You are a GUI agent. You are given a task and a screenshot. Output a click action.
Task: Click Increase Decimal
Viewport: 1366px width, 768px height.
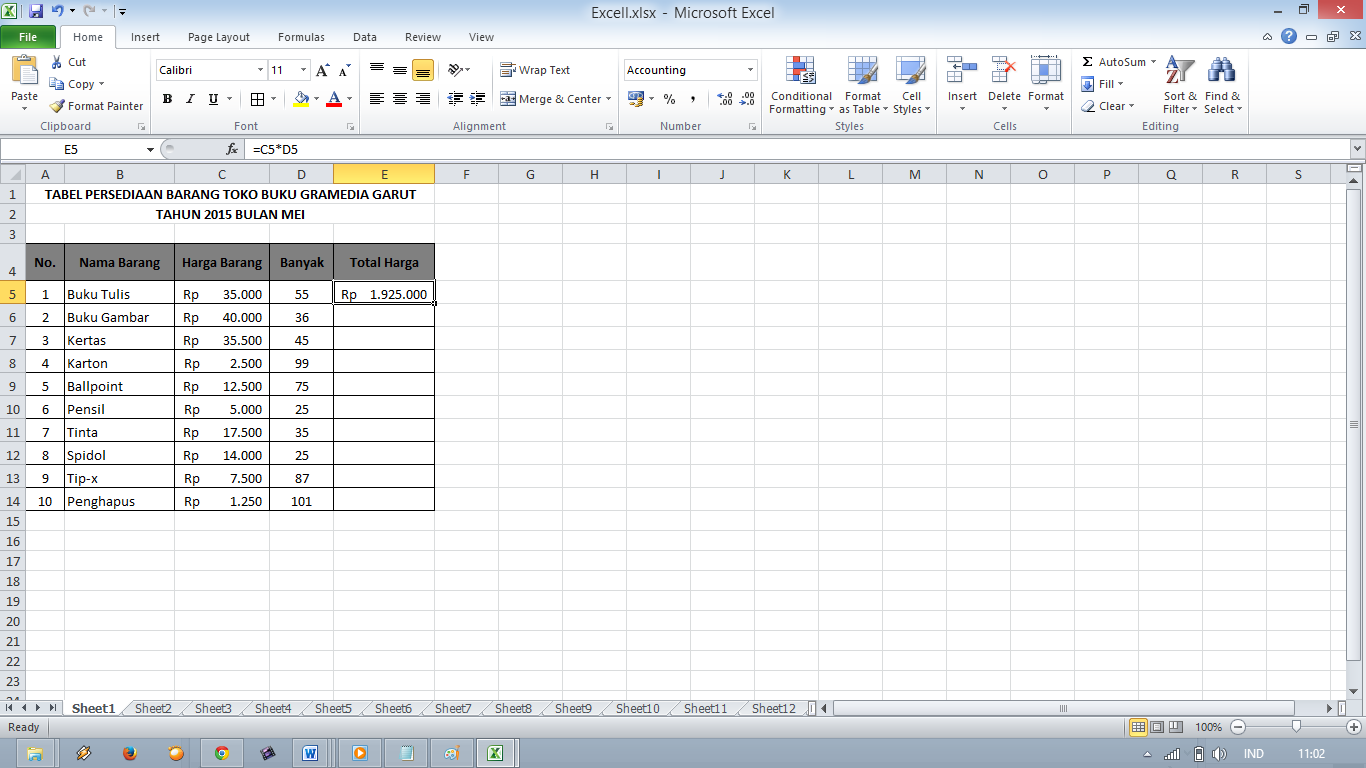tap(725, 99)
